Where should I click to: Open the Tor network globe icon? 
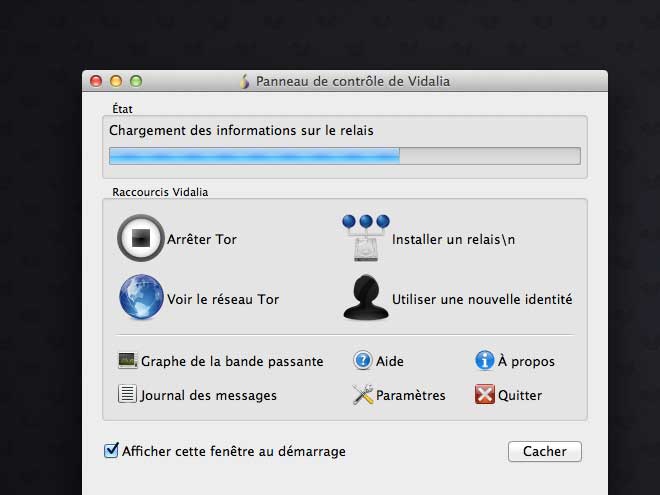point(141,297)
